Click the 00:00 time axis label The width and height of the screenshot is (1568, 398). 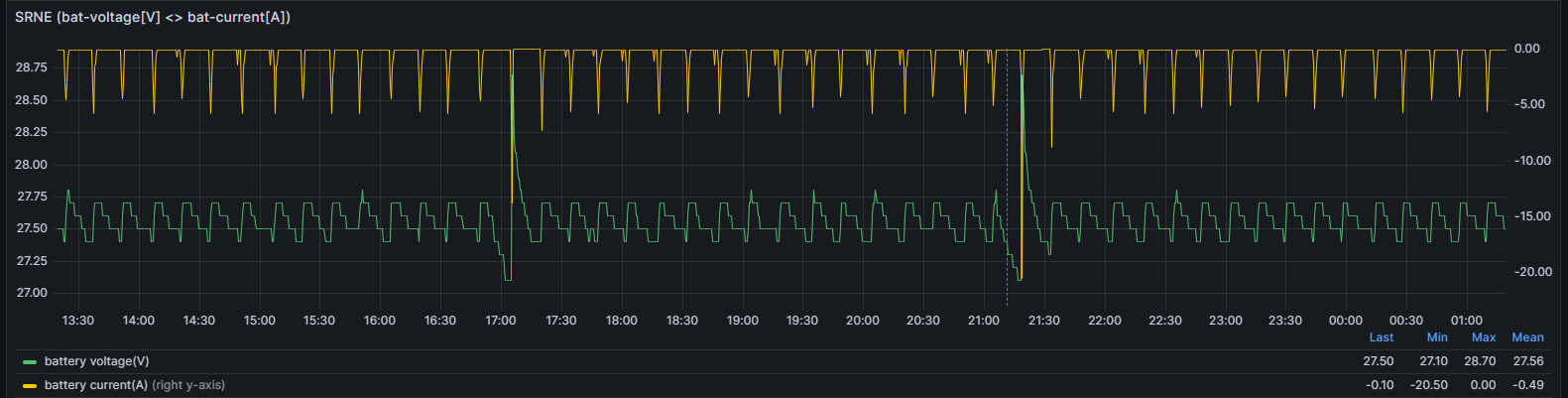pyautogui.click(x=1346, y=320)
